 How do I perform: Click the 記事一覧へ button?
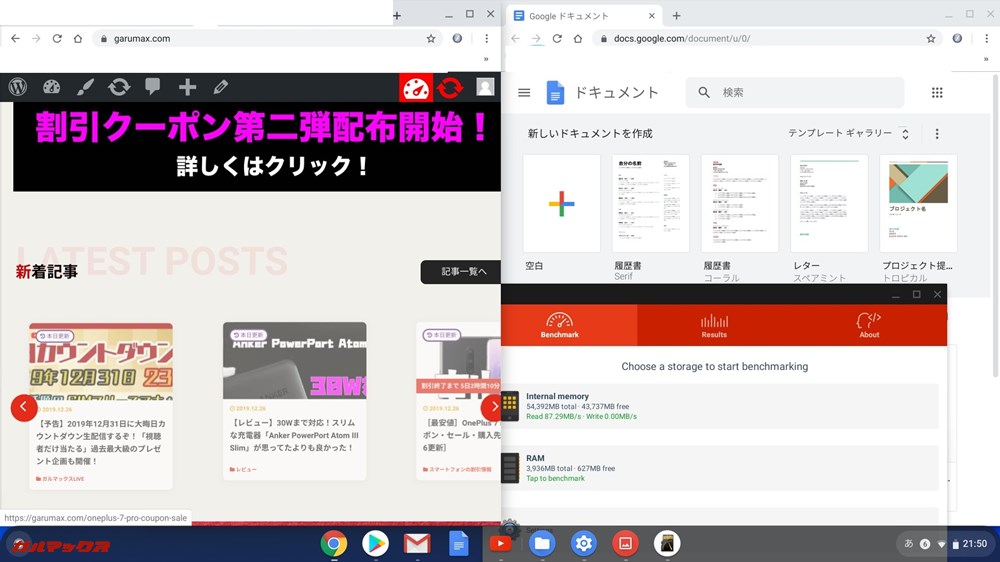click(460, 272)
